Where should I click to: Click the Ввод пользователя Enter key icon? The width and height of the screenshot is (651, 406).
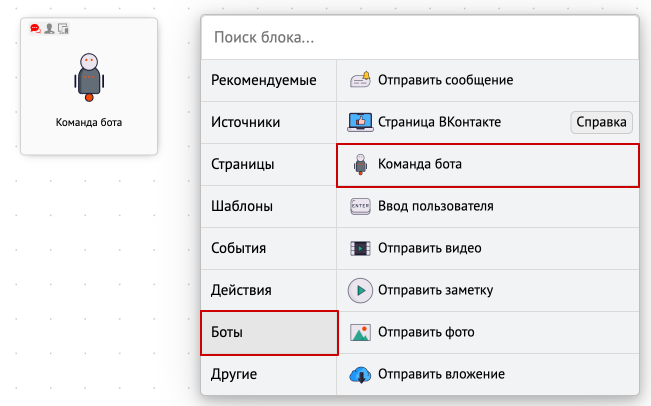point(360,206)
